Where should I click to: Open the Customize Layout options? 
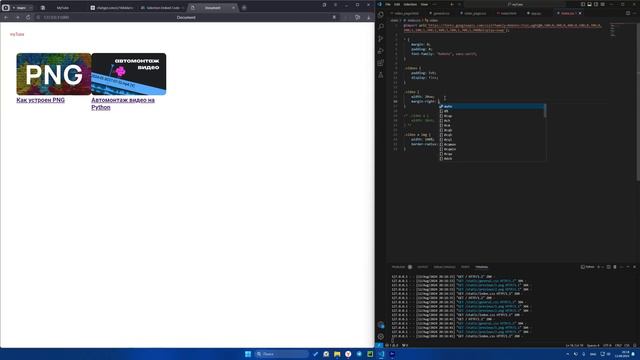tap(602, 4)
